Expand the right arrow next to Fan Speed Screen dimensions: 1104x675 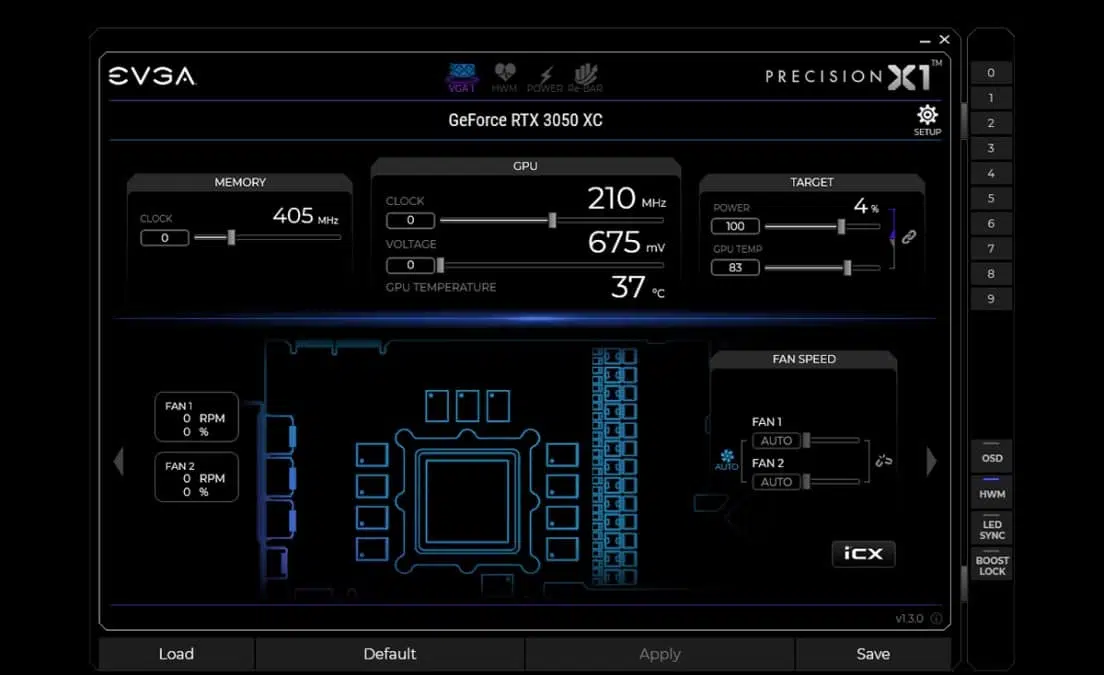[931, 460]
